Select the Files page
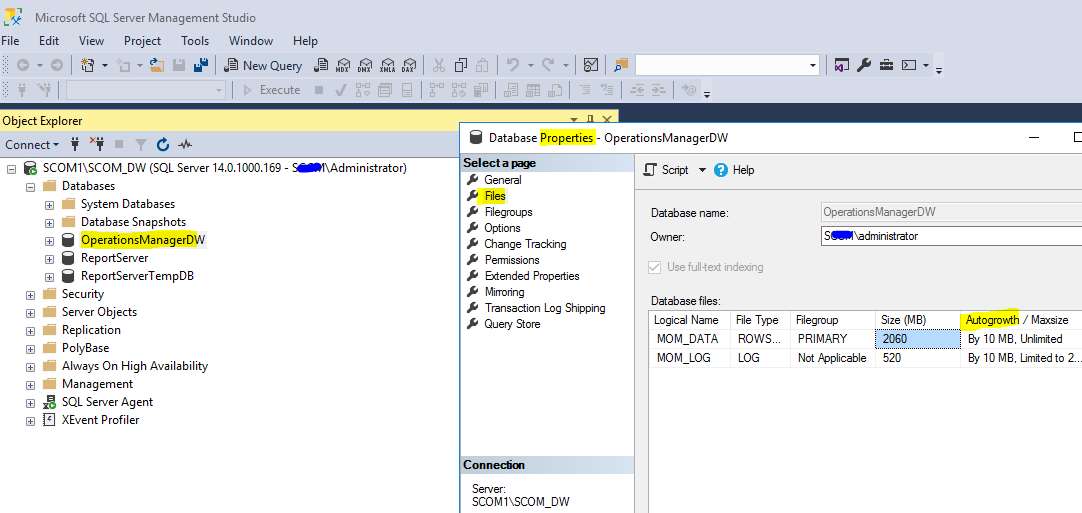The height and width of the screenshot is (513, 1082). (495, 196)
